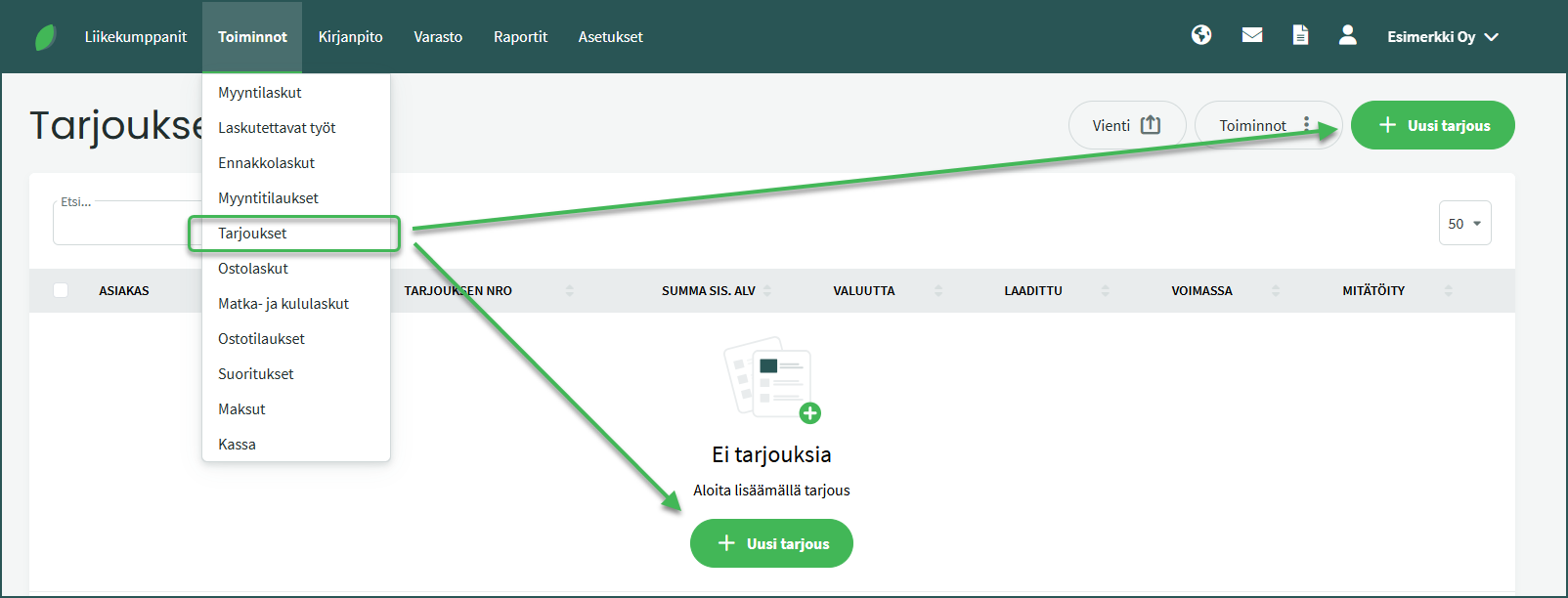Sort table by Laadittu column
The image size is (1568, 598).
[x=1033, y=290]
